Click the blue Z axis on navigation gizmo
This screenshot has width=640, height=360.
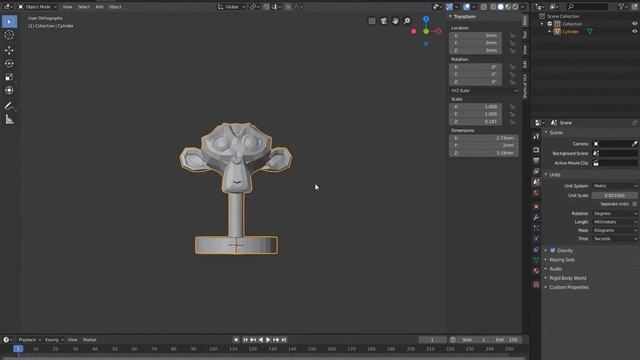(426, 19)
